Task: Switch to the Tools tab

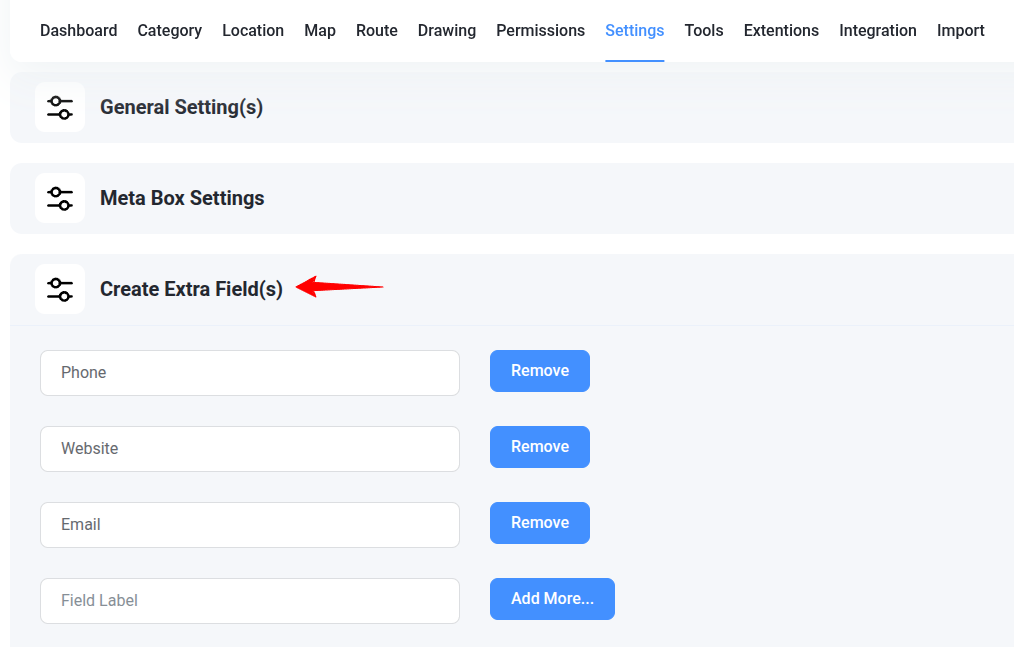Action: (x=704, y=30)
